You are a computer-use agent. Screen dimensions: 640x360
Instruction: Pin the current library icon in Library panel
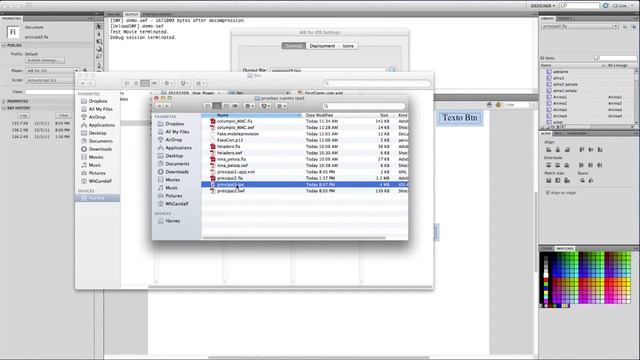[x=624, y=27]
